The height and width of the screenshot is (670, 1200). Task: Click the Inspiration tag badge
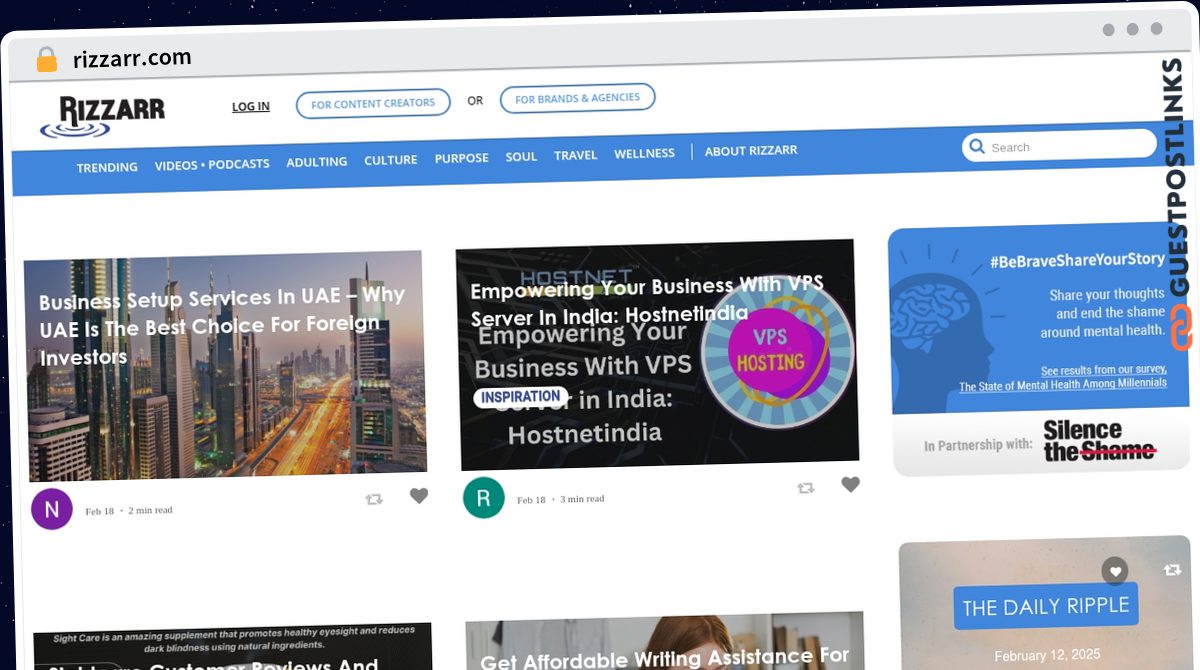(x=521, y=397)
